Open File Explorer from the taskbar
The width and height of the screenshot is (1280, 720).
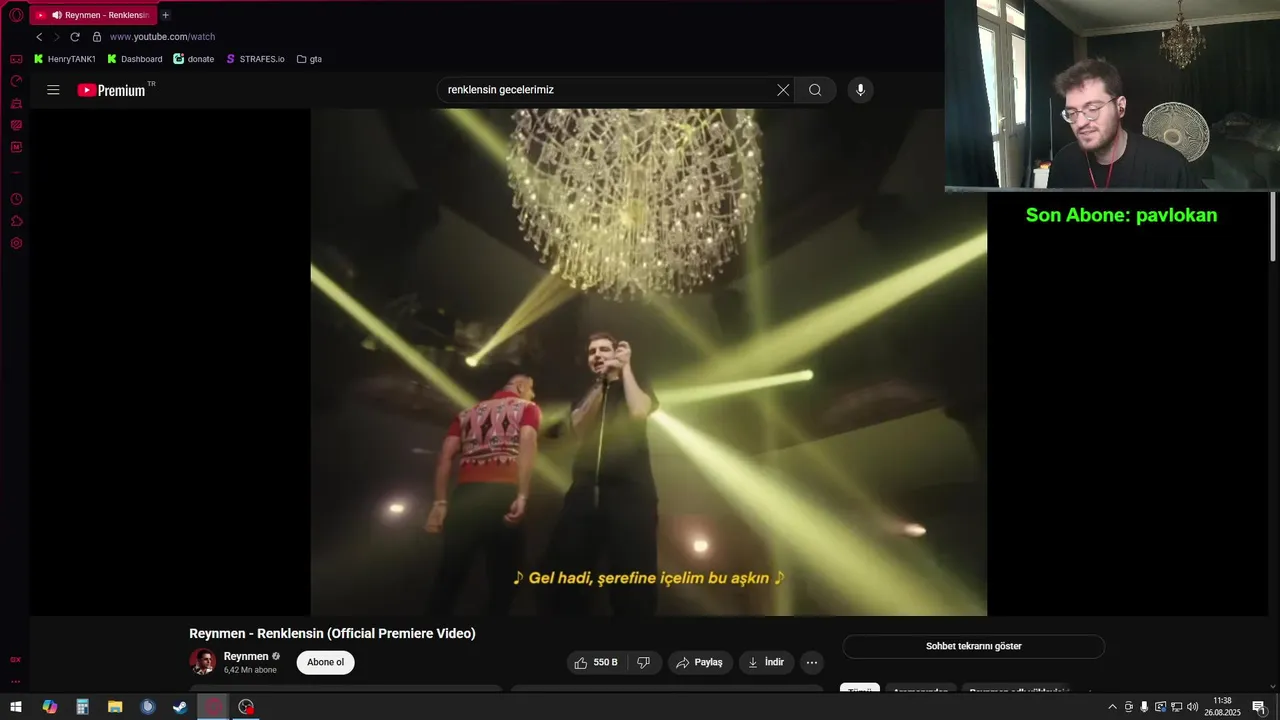[x=115, y=707]
